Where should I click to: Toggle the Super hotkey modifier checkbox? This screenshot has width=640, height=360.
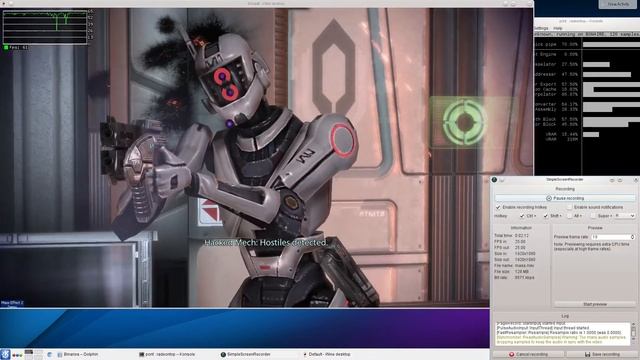pos(593,216)
